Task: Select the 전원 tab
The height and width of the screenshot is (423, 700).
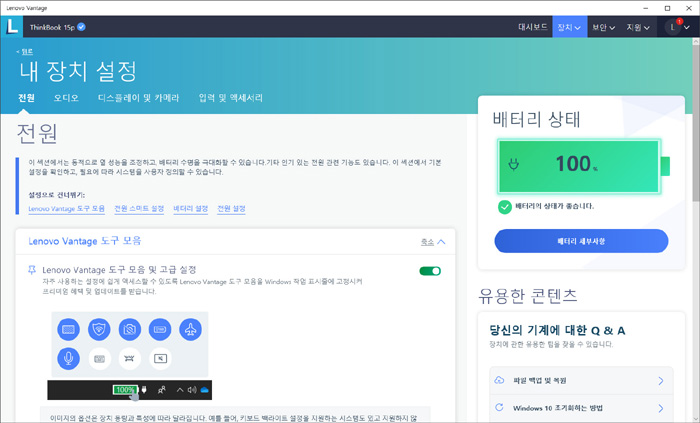Action: tap(26, 98)
